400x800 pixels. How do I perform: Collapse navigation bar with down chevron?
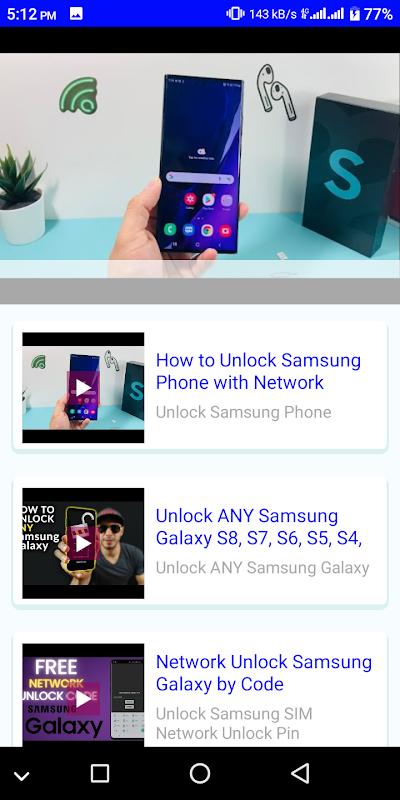(21, 777)
